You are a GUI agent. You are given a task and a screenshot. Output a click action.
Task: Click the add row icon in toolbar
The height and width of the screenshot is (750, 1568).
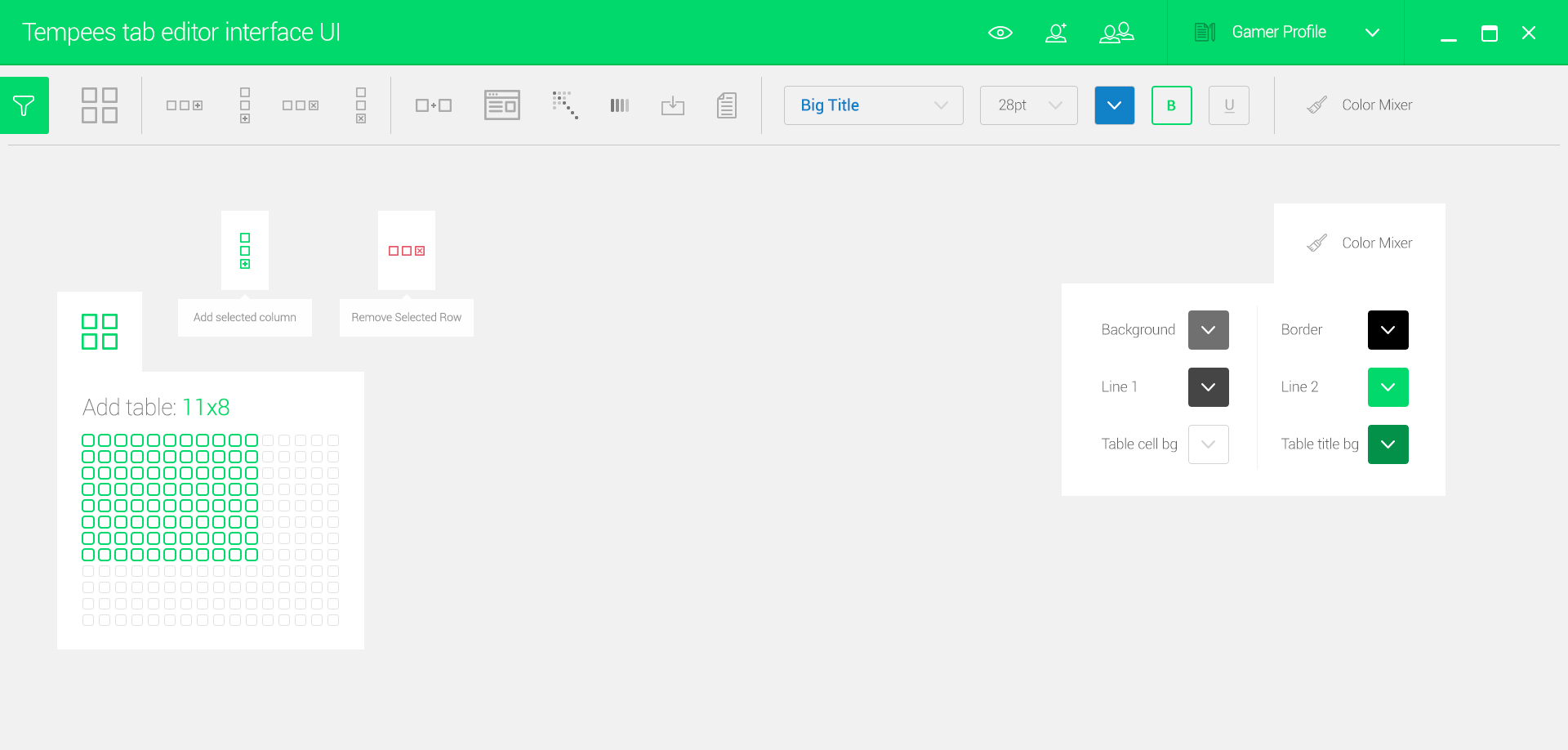185,105
